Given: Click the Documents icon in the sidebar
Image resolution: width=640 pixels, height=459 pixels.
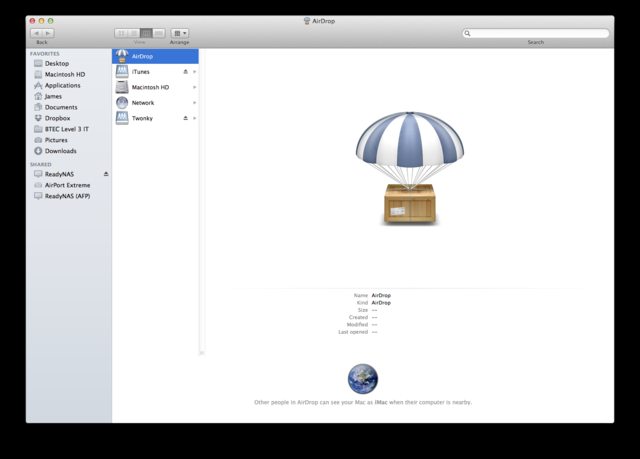Looking at the screenshot, I should click(38, 107).
